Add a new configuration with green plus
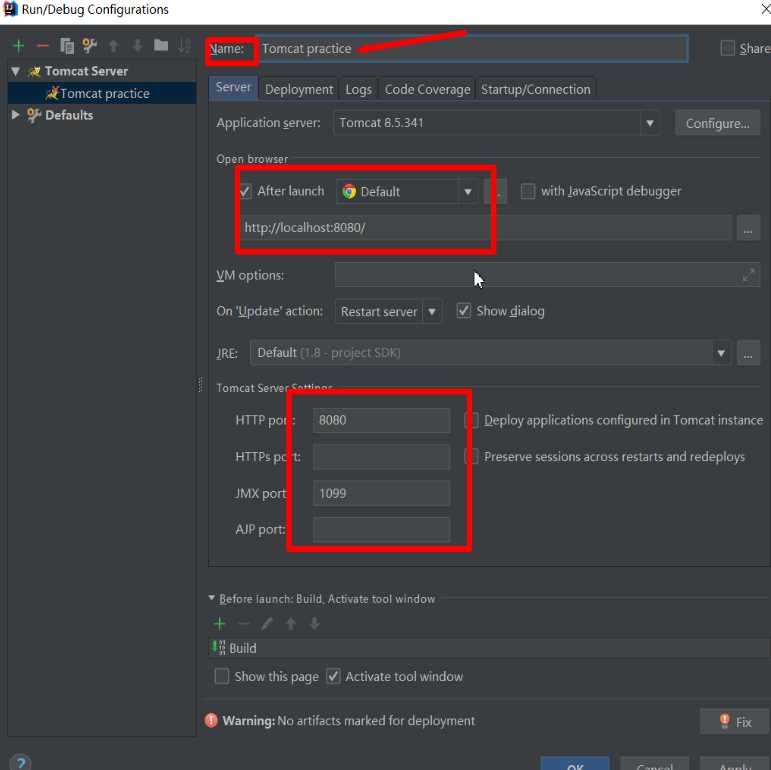771x770 pixels. pyautogui.click(x=19, y=46)
